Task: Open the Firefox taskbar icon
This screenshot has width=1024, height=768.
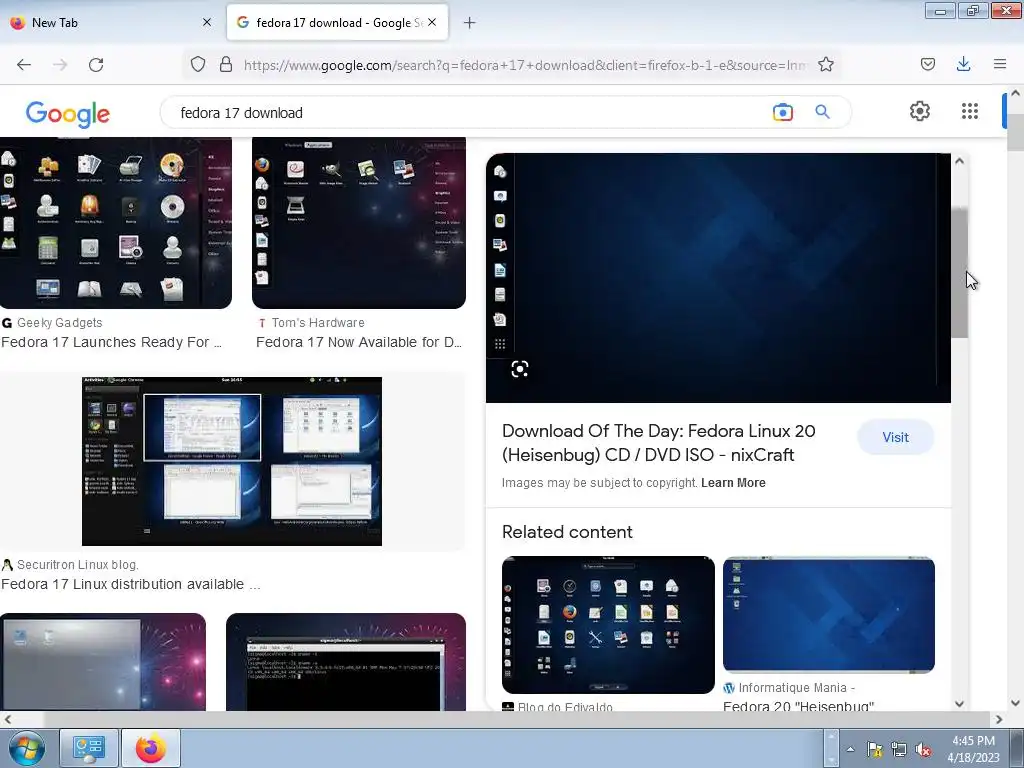Action: coord(151,748)
